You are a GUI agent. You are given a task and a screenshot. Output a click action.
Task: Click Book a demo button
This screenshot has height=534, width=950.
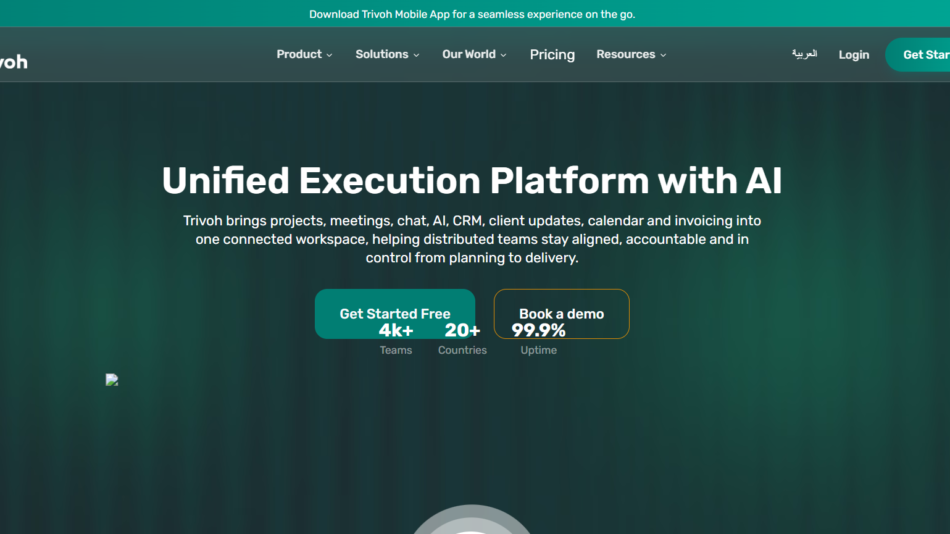[x=562, y=313]
